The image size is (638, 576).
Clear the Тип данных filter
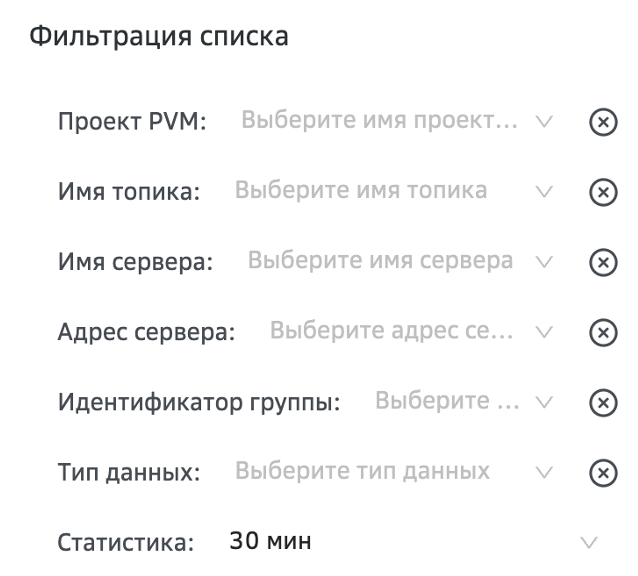click(x=599, y=472)
